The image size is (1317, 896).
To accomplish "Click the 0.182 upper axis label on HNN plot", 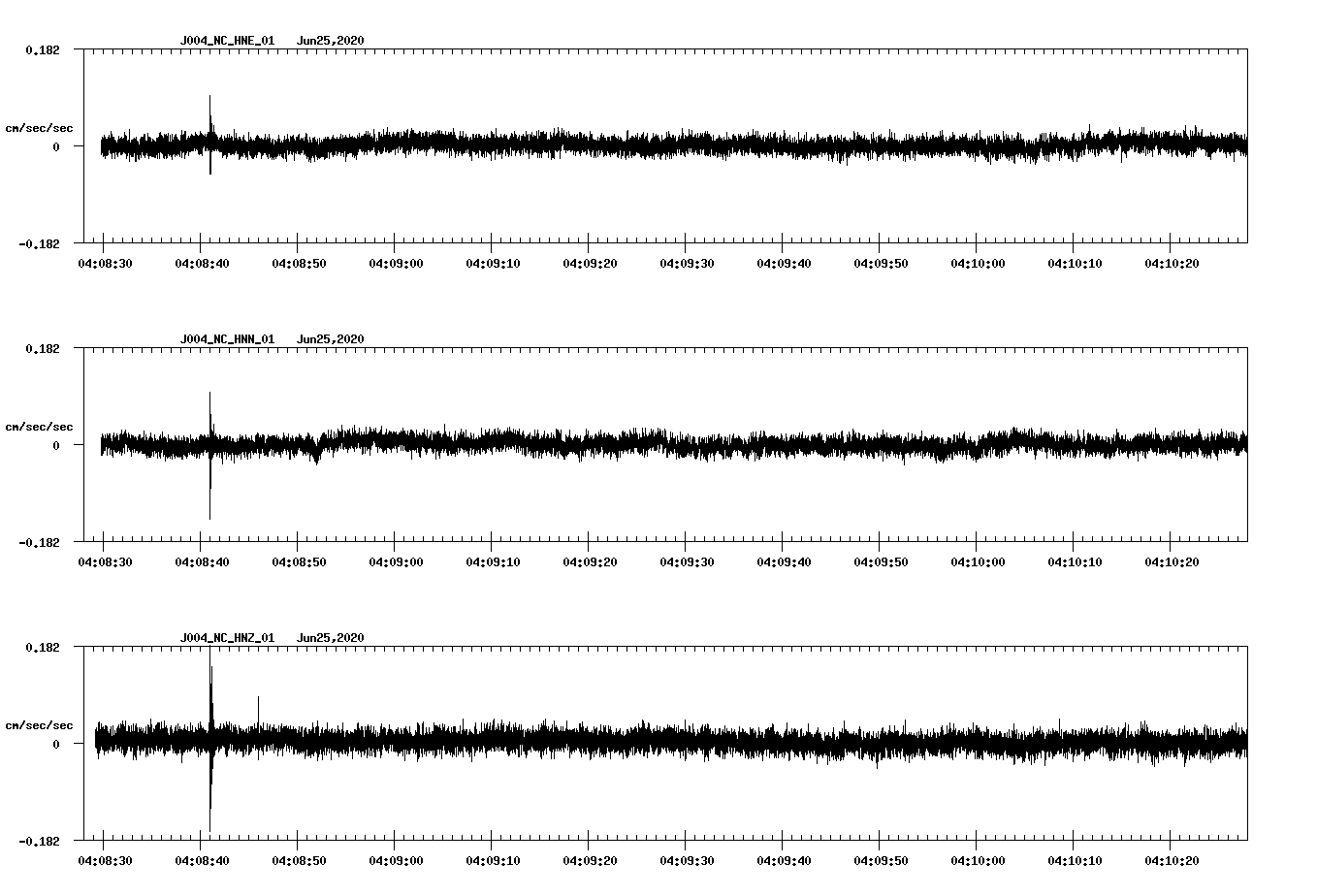I will point(42,348).
